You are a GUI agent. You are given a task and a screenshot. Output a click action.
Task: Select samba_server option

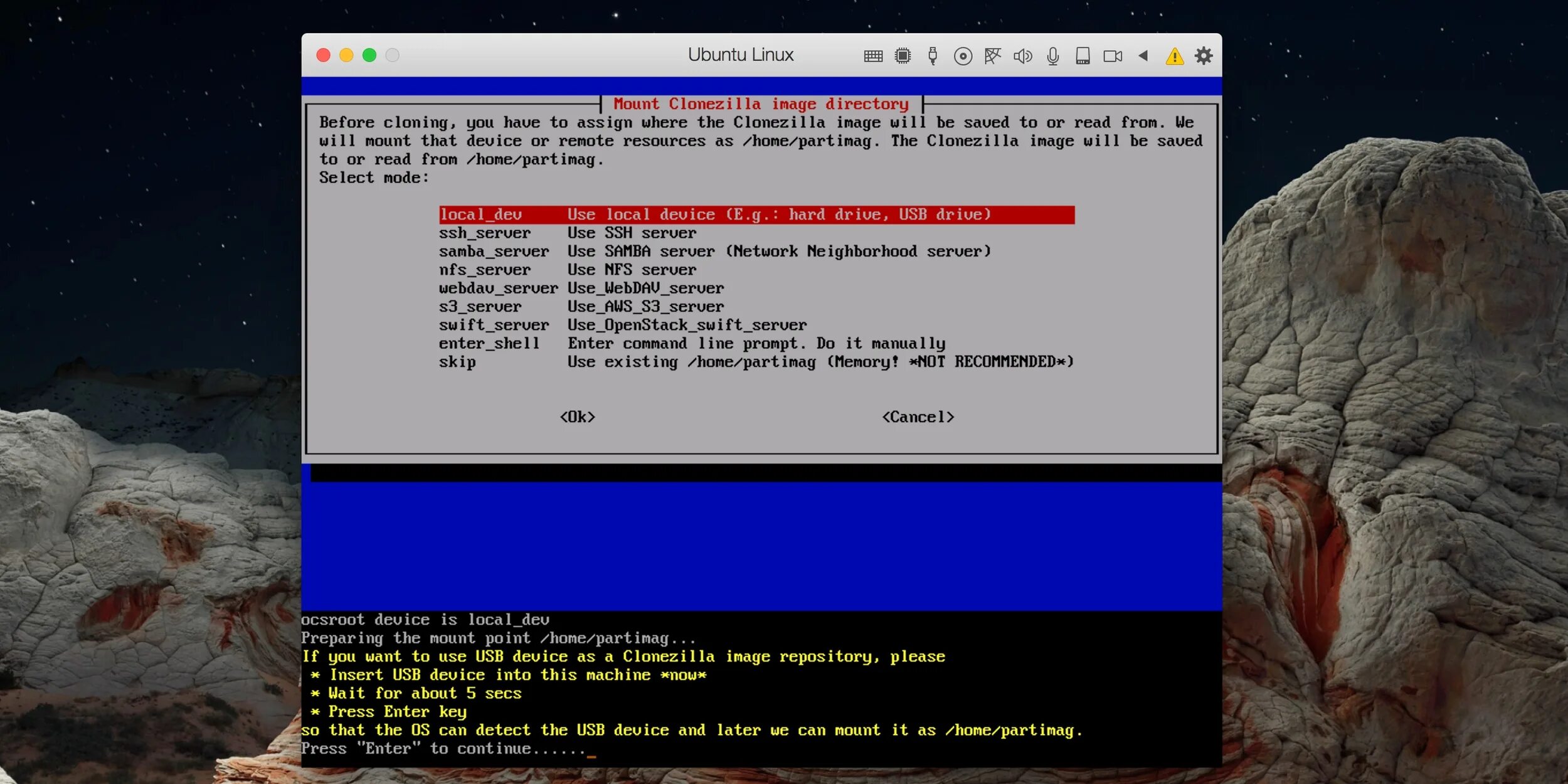[x=714, y=252]
